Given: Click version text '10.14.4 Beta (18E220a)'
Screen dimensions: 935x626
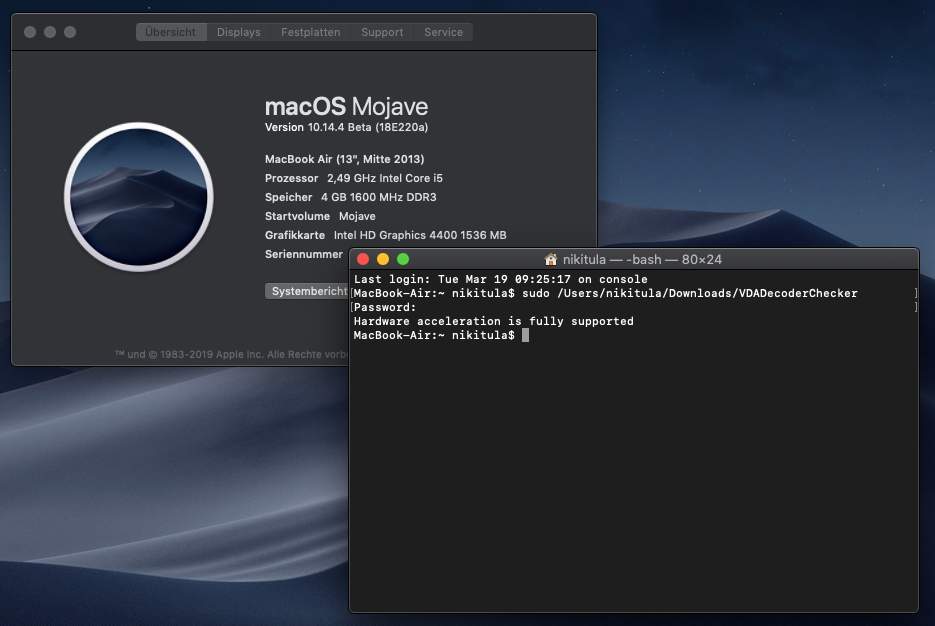Looking at the screenshot, I should 367,127.
